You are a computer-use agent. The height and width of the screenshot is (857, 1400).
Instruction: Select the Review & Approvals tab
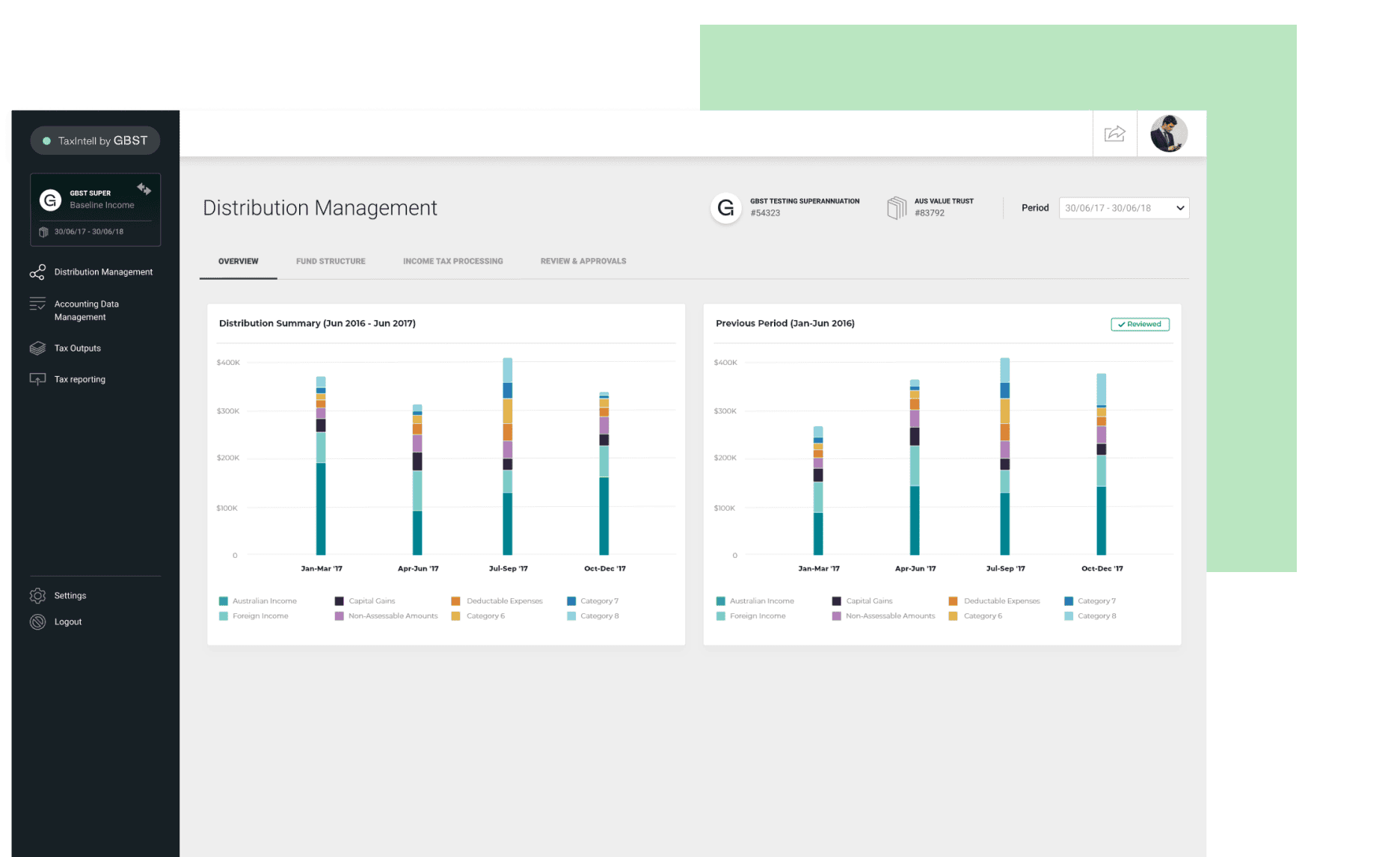point(583,262)
